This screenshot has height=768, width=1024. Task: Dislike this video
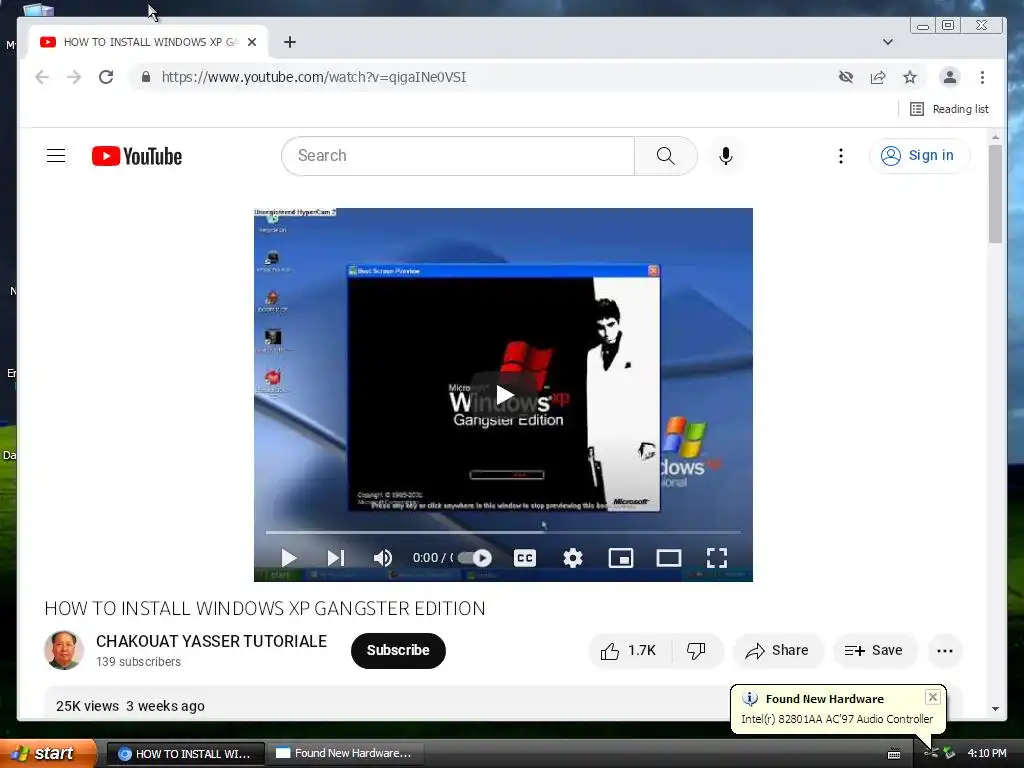click(x=696, y=650)
